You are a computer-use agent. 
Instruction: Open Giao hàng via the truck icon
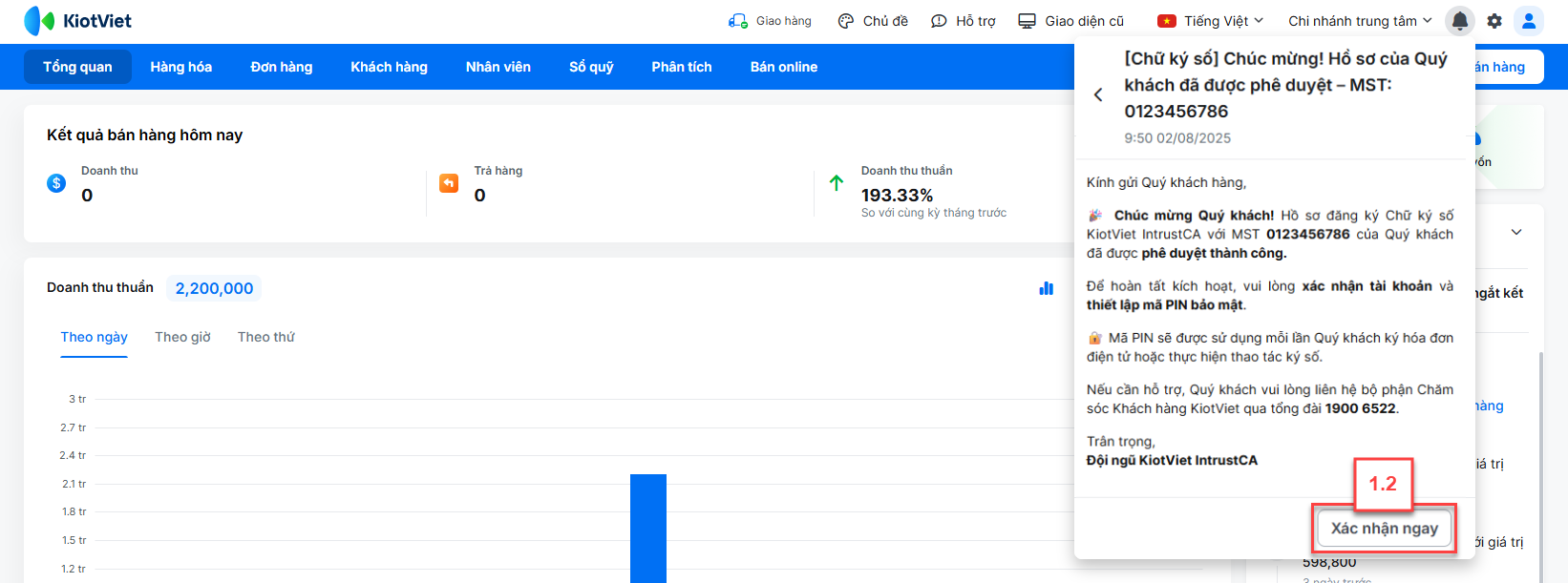[737, 21]
